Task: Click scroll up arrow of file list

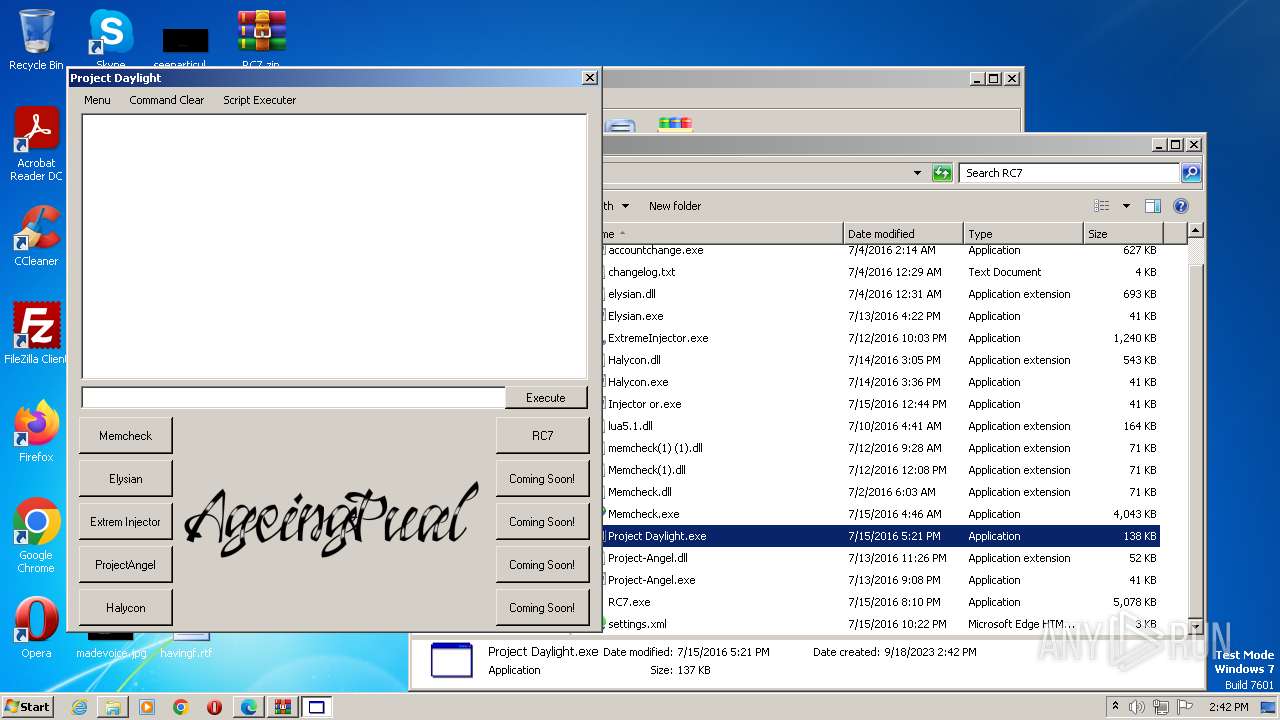Action: pos(1194,231)
